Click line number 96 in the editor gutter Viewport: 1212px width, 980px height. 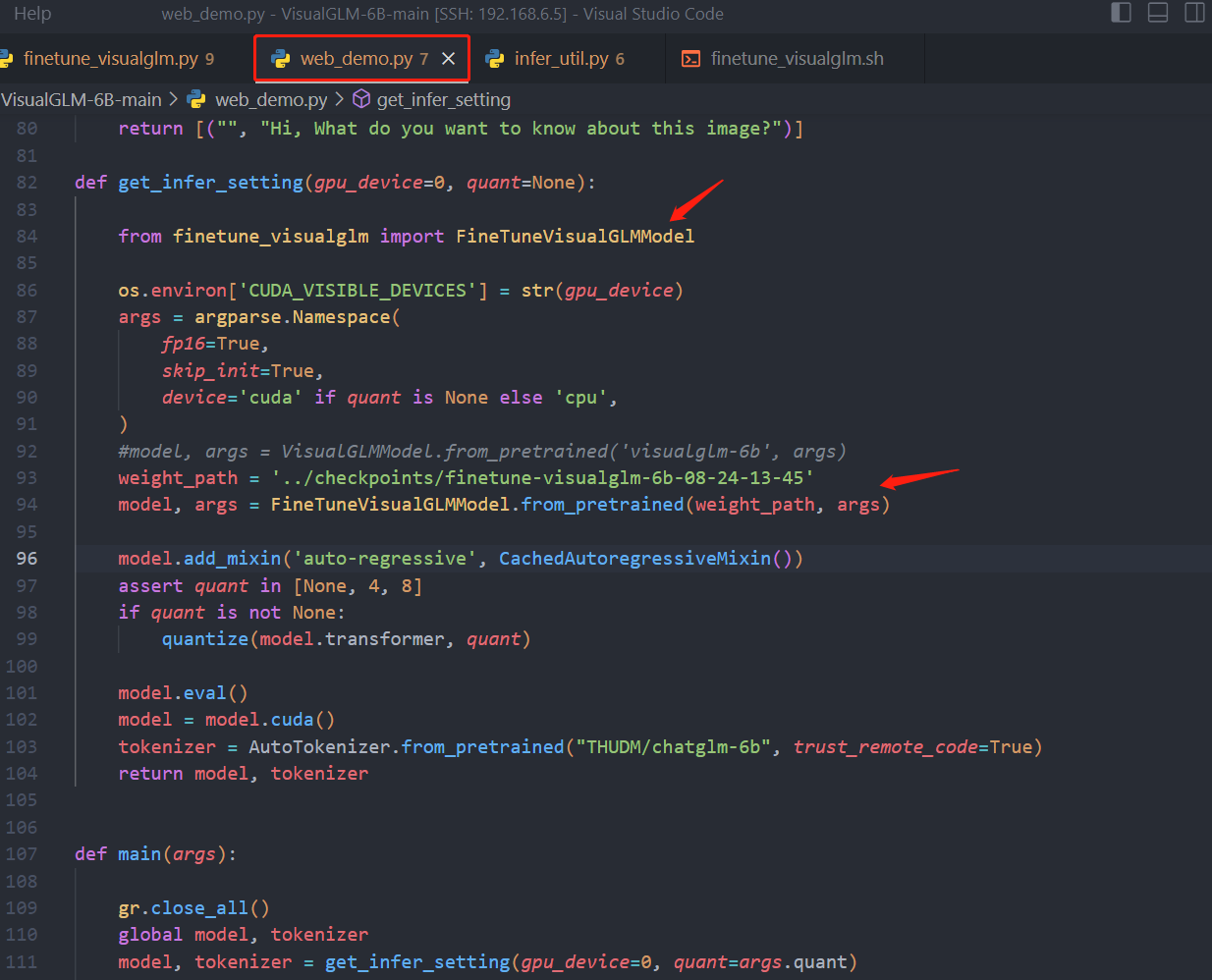[x=27, y=558]
